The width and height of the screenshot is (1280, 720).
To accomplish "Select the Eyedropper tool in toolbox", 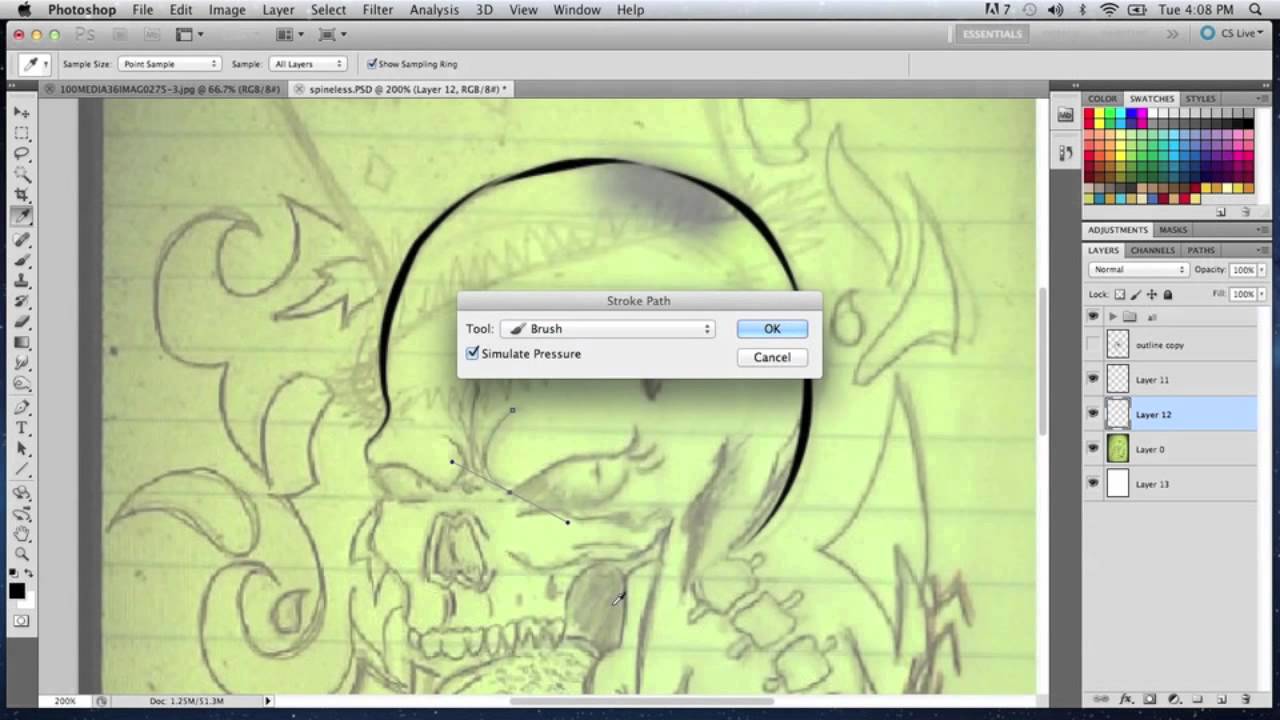I will pos(21,216).
